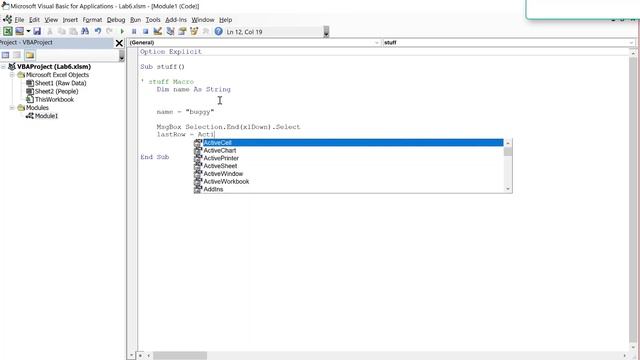The width and height of the screenshot is (640, 360).
Task: Undo the last edit
Action: [98, 31]
